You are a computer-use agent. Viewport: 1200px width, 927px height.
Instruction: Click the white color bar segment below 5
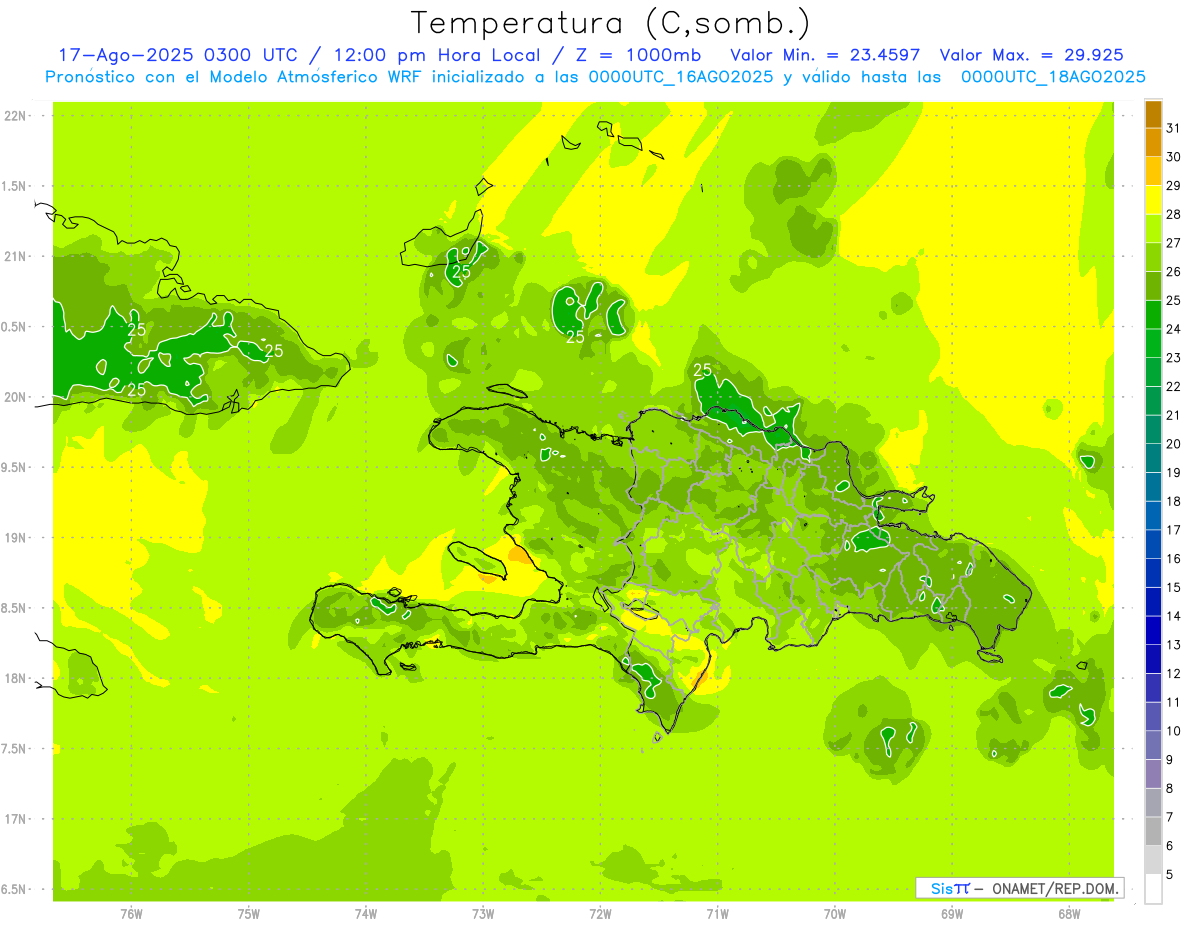[x=1153, y=889]
